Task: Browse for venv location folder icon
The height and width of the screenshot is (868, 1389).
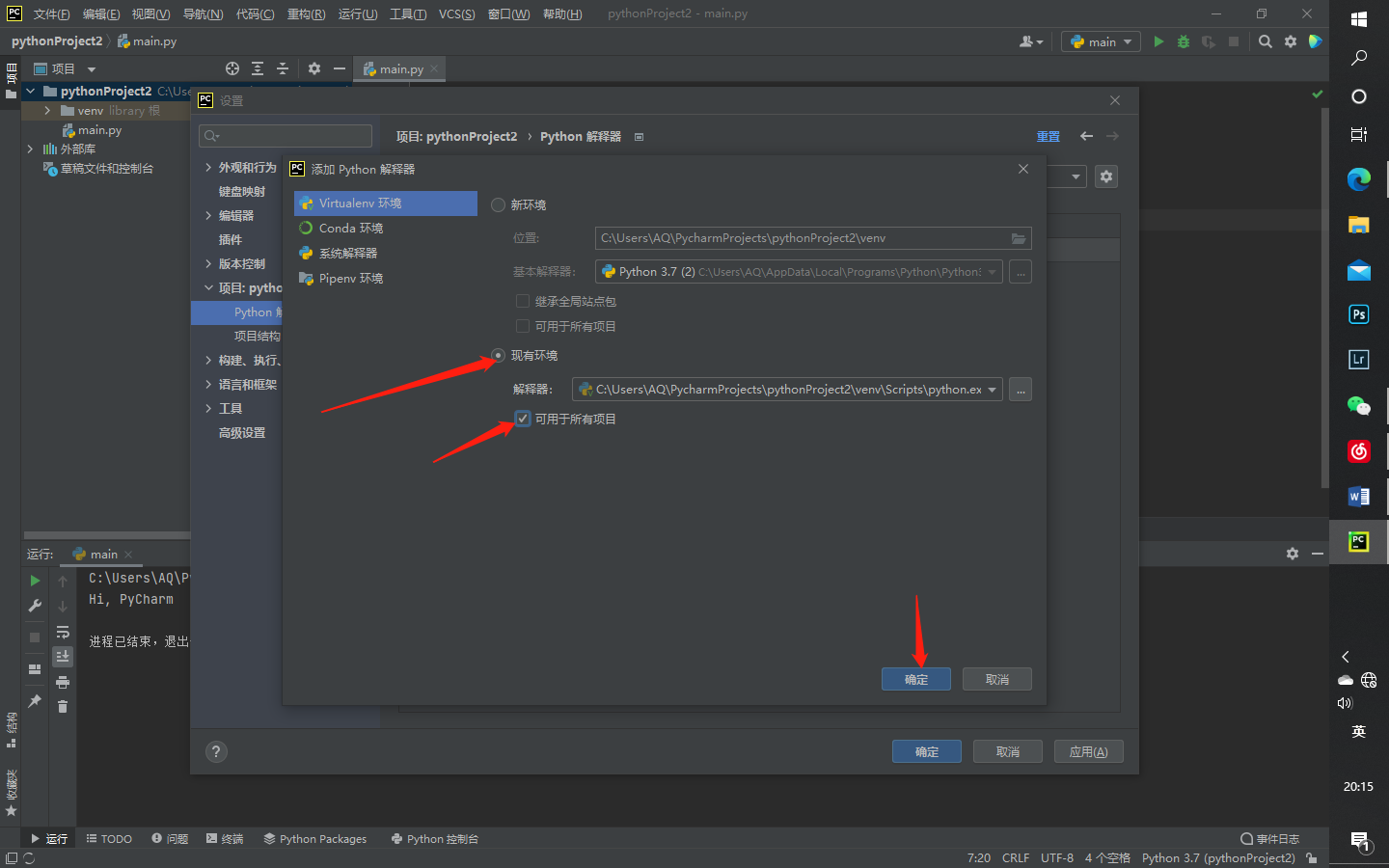Action: click(x=1019, y=238)
